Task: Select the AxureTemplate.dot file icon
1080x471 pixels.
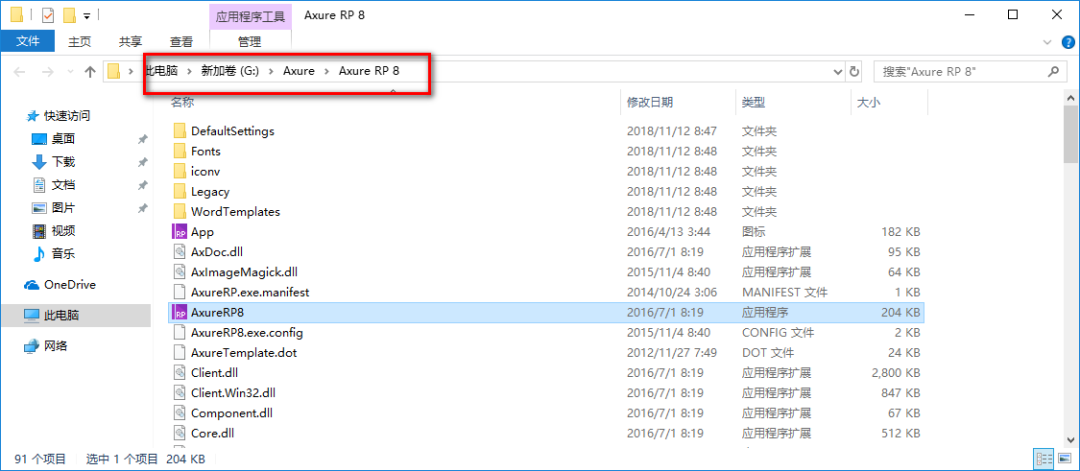Action: click(180, 353)
